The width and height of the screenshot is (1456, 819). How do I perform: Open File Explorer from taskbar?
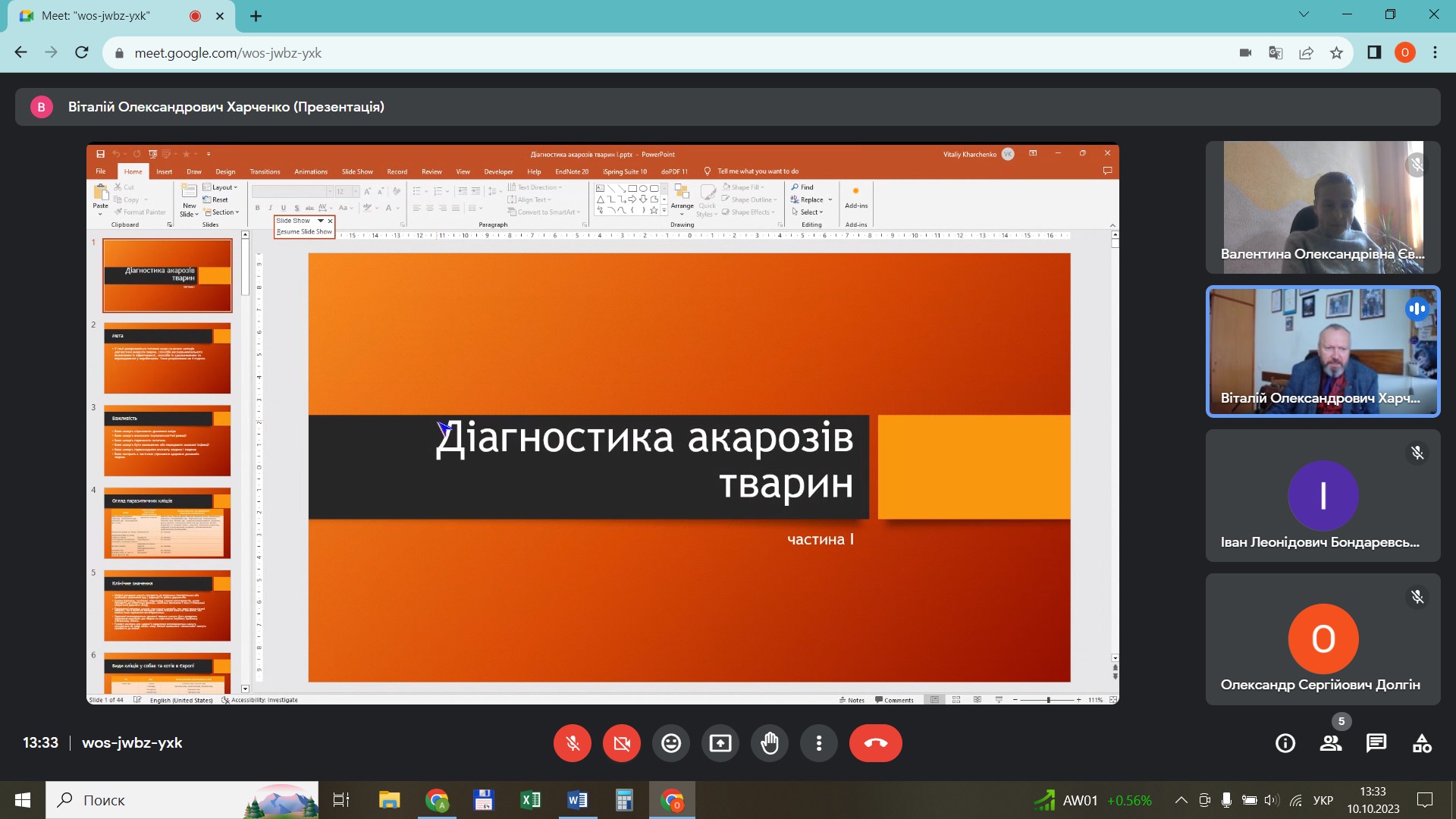point(389,800)
